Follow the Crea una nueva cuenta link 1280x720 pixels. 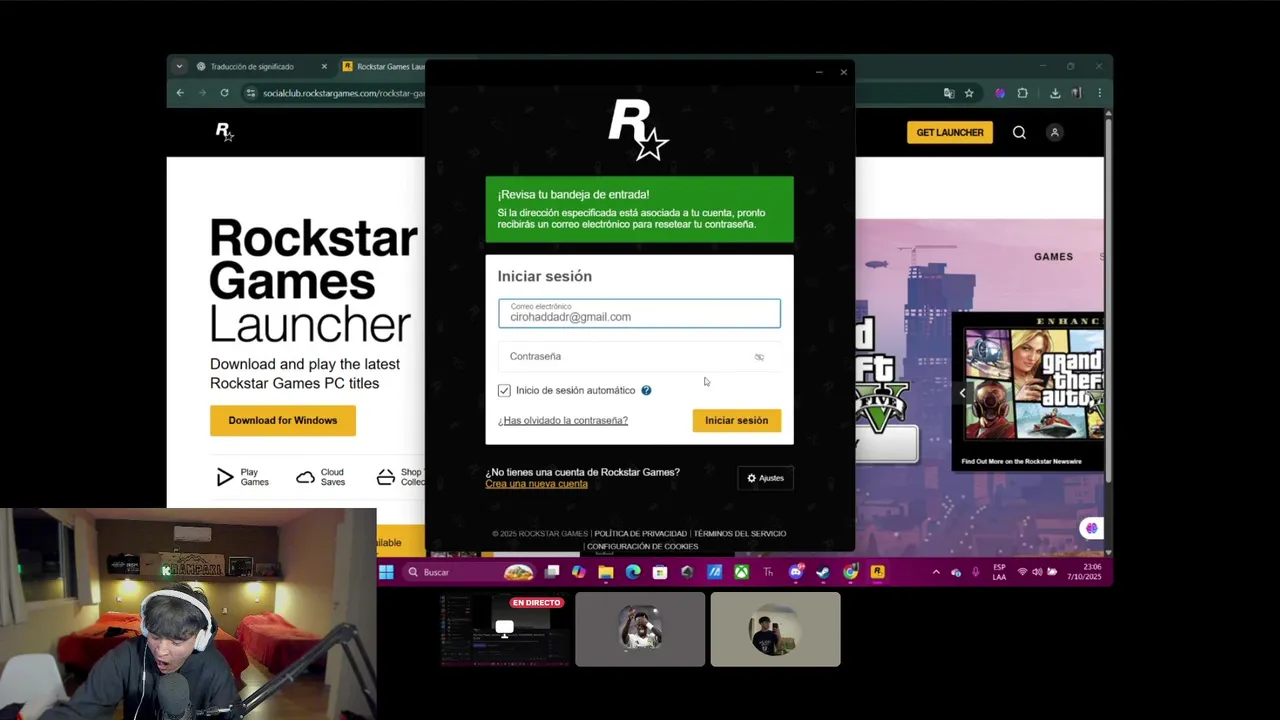point(536,484)
